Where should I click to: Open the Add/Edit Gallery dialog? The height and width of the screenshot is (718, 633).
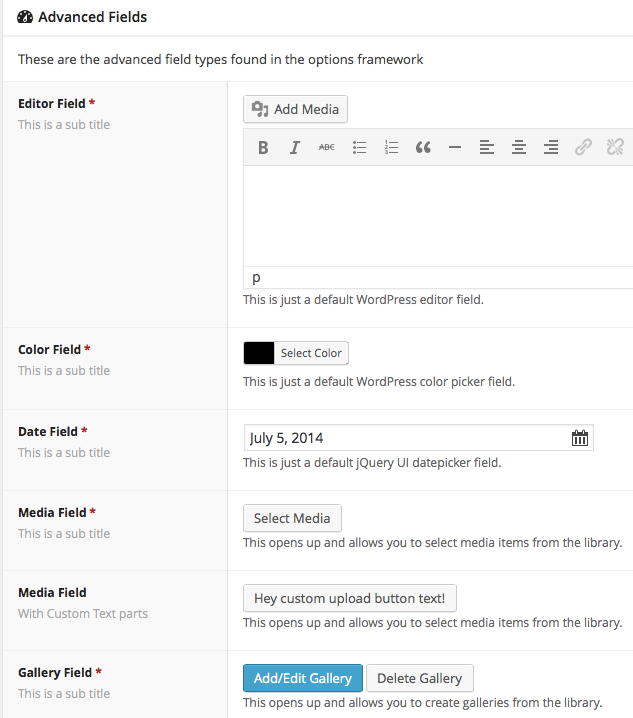[x=302, y=678]
